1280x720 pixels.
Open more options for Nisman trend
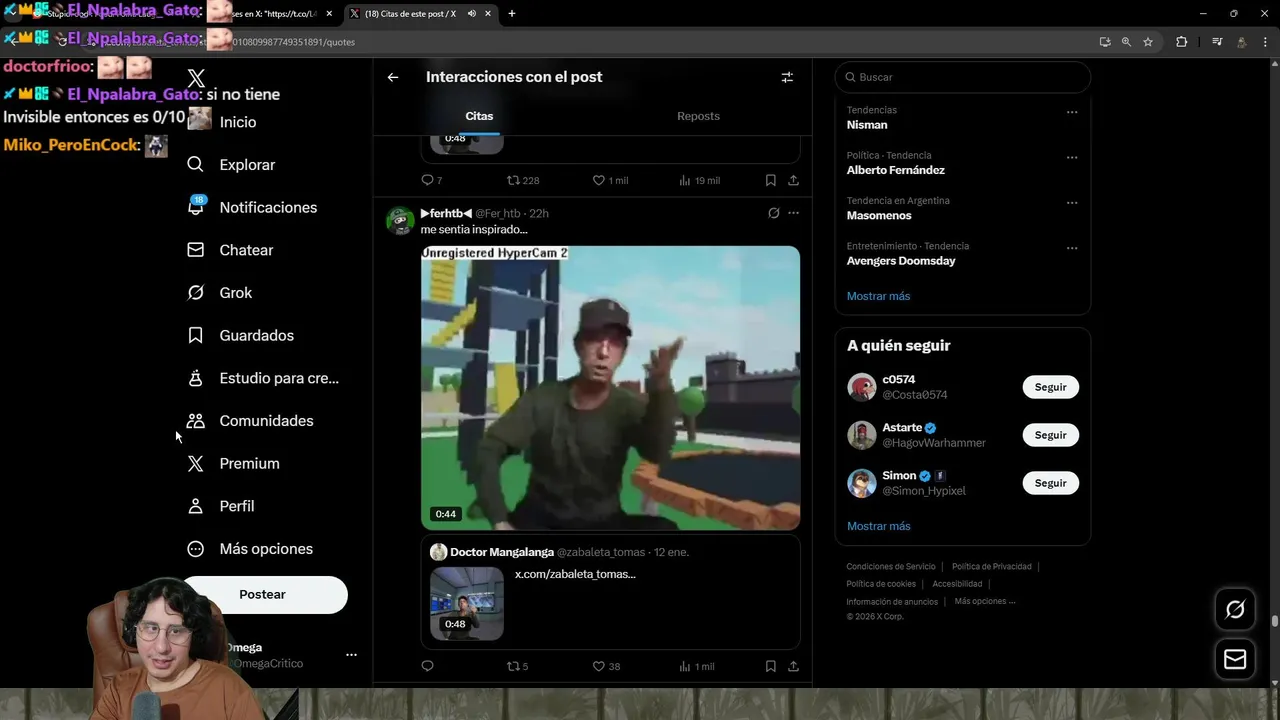pos(1072,112)
